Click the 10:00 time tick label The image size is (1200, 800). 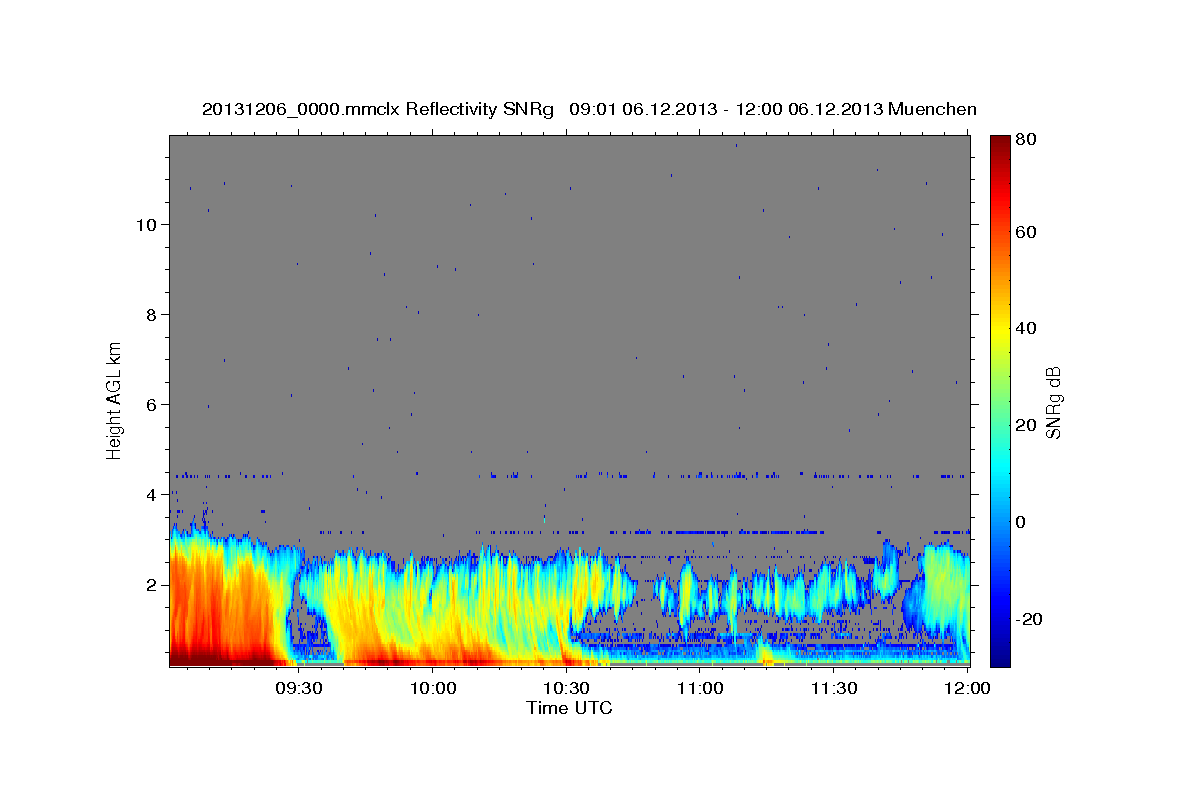[x=433, y=688]
